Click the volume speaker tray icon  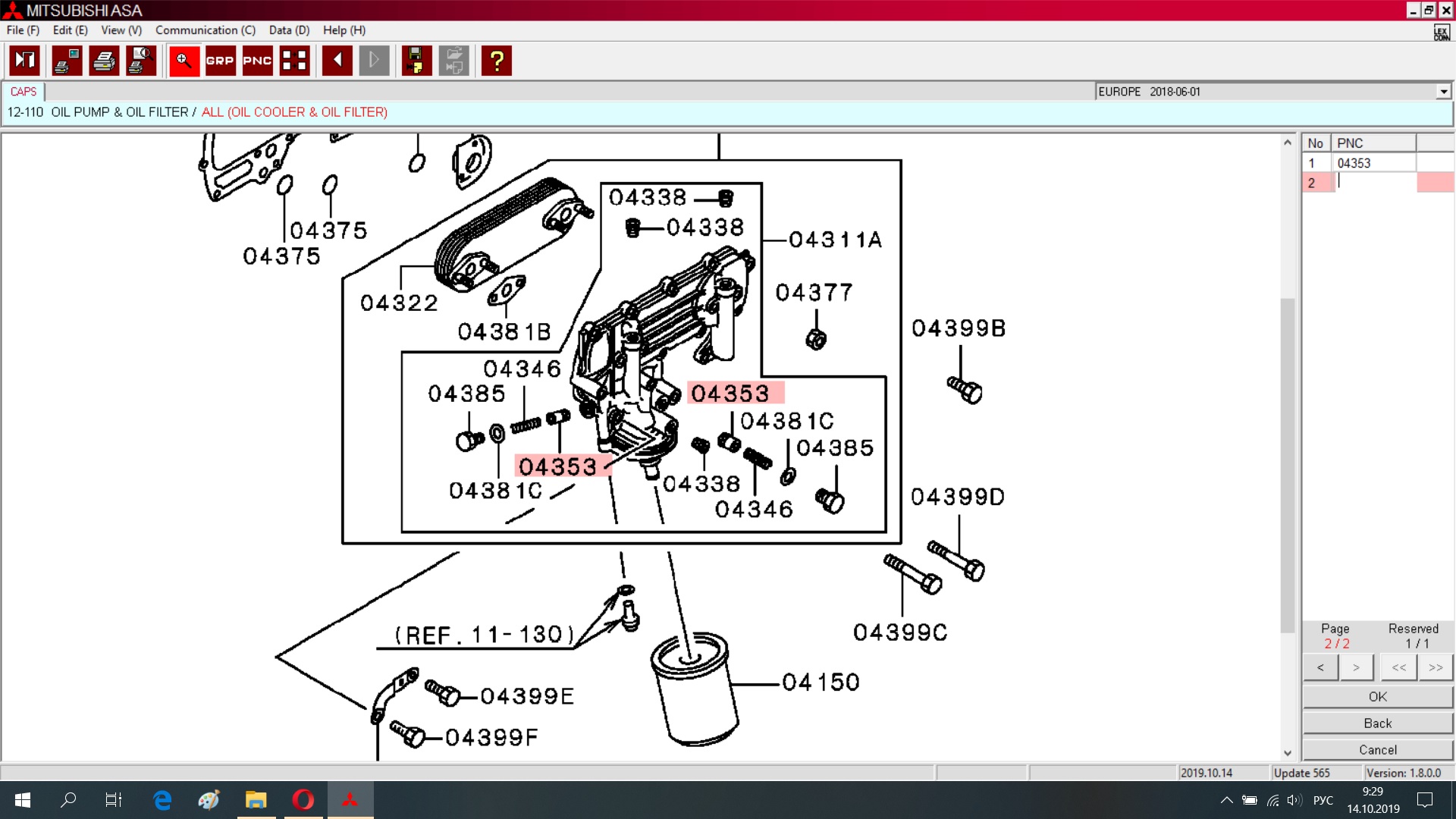coord(1294,800)
